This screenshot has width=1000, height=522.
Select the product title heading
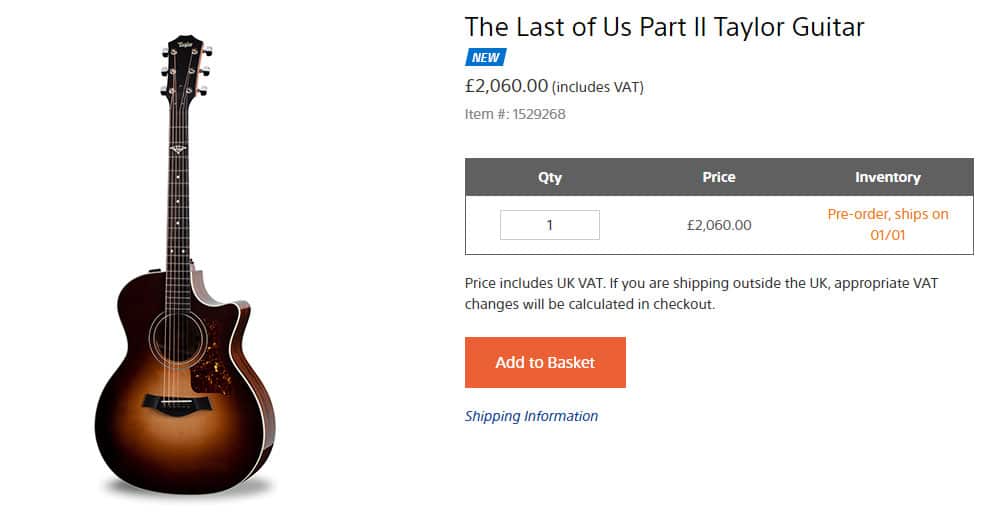664,26
